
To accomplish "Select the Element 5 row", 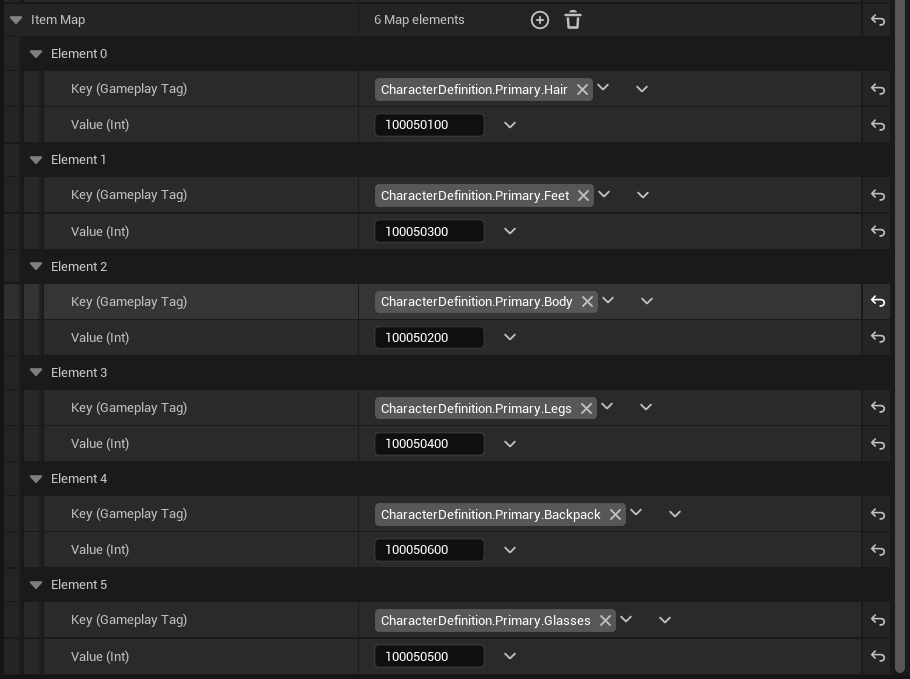I will pos(447,585).
